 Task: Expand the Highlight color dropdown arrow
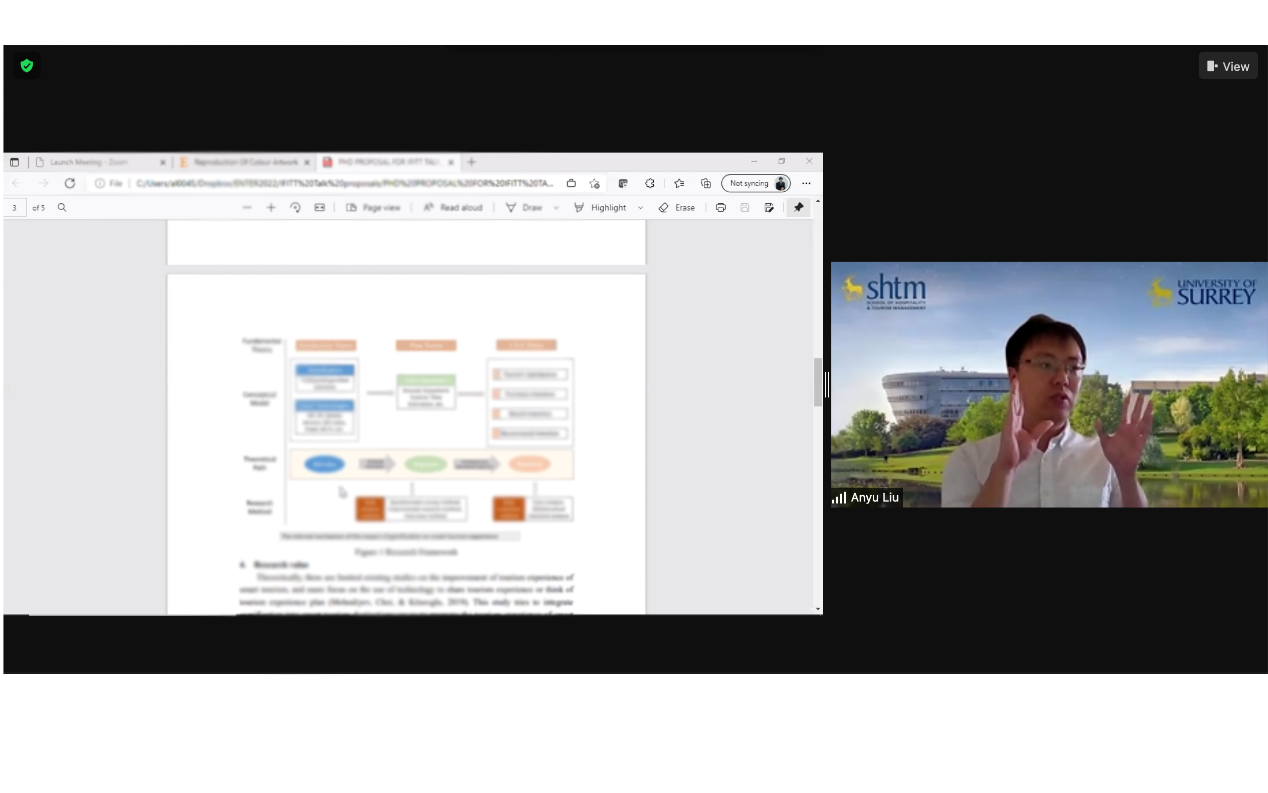coord(640,208)
